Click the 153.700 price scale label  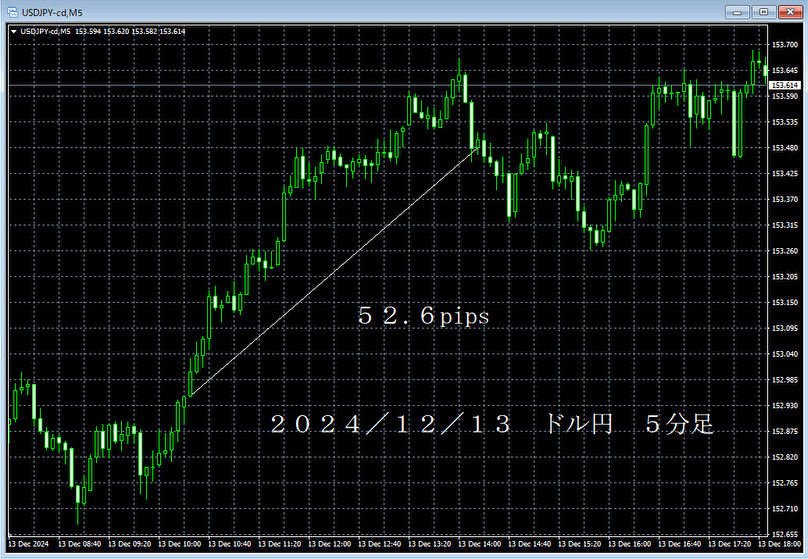785,45
